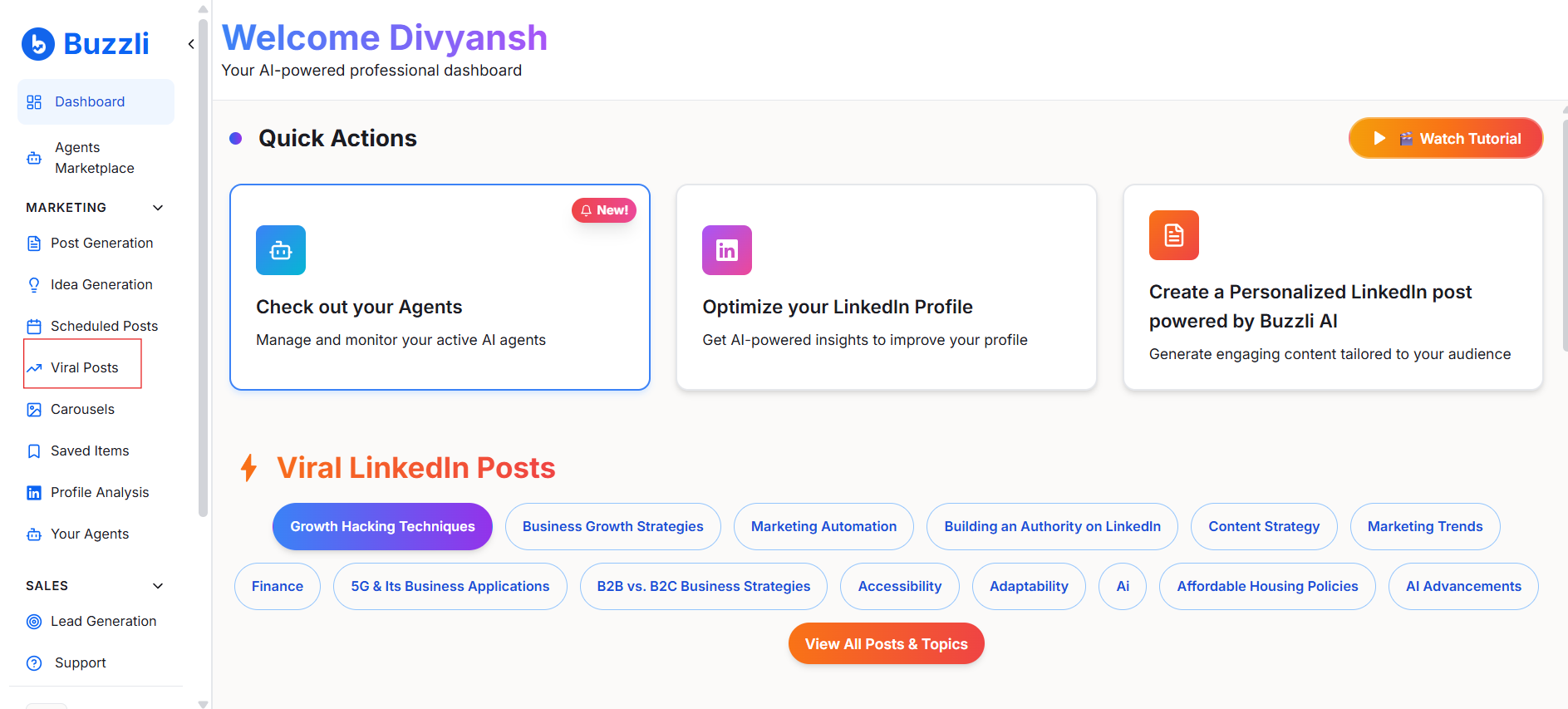This screenshot has width=1568, height=709.
Task: Click the Support help circle icon
Action: pyautogui.click(x=34, y=663)
